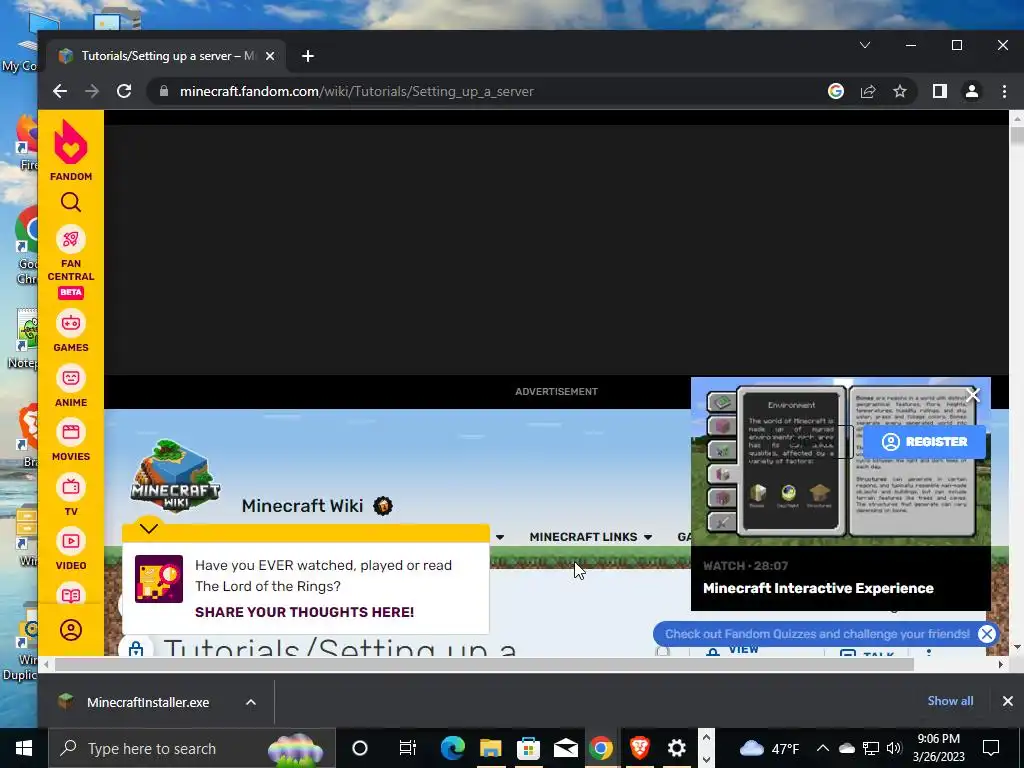This screenshot has height=768, width=1024.
Task: Open Chrome three-dot menu
Action: (1004, 91)
